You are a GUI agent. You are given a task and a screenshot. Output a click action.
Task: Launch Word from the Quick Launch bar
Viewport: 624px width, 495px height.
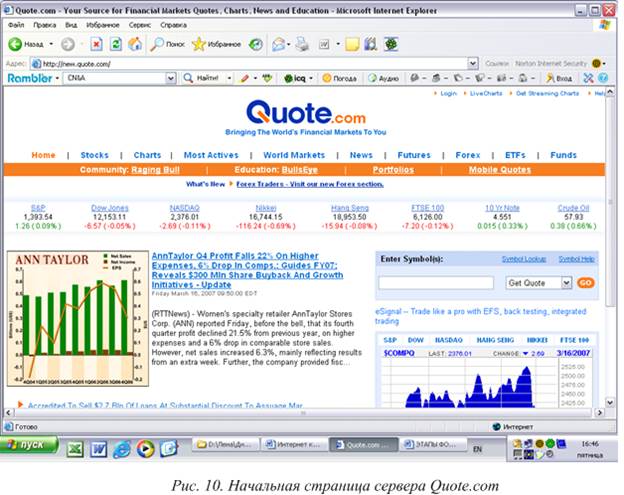98,449
